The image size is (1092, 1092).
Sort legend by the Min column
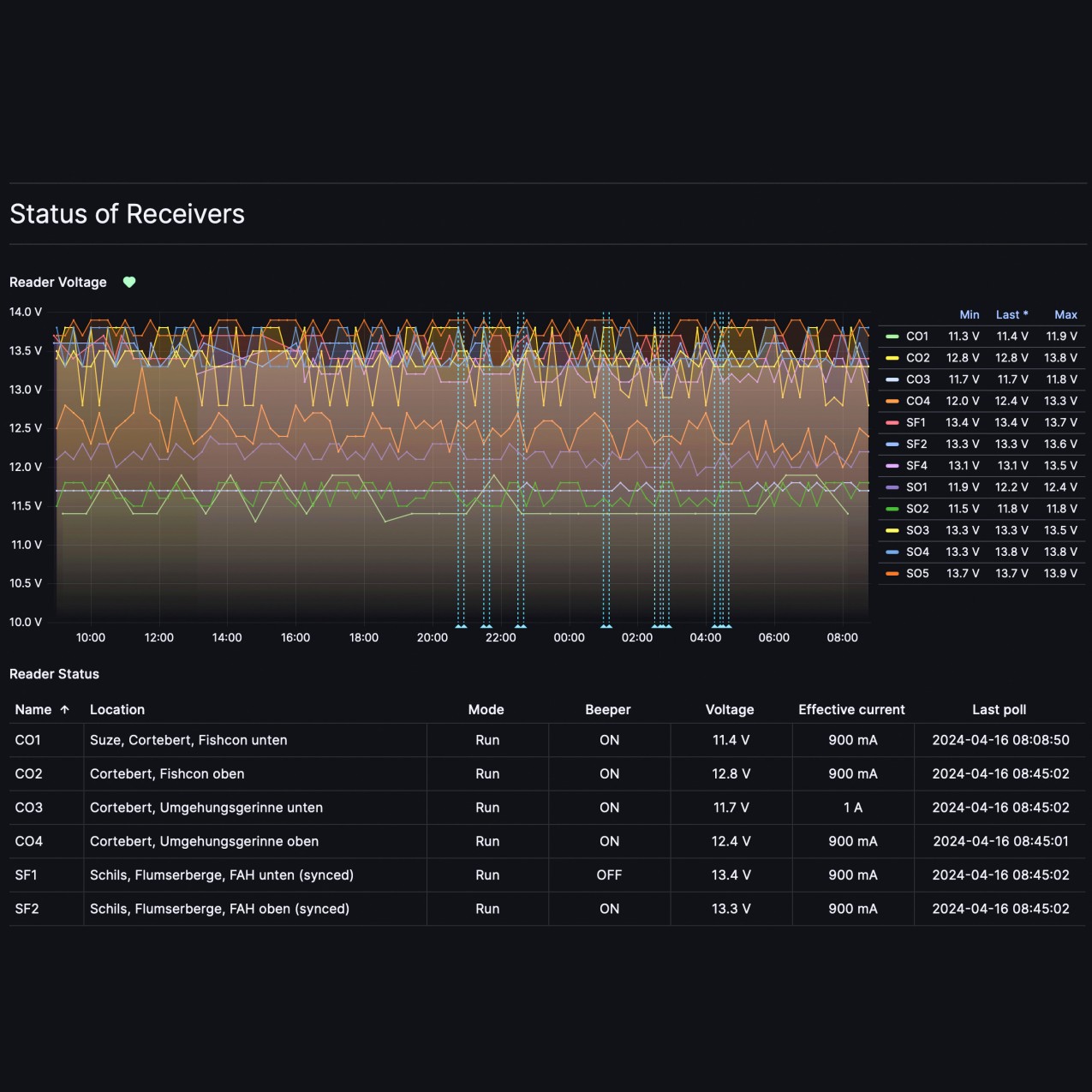(x=969, y=315)
